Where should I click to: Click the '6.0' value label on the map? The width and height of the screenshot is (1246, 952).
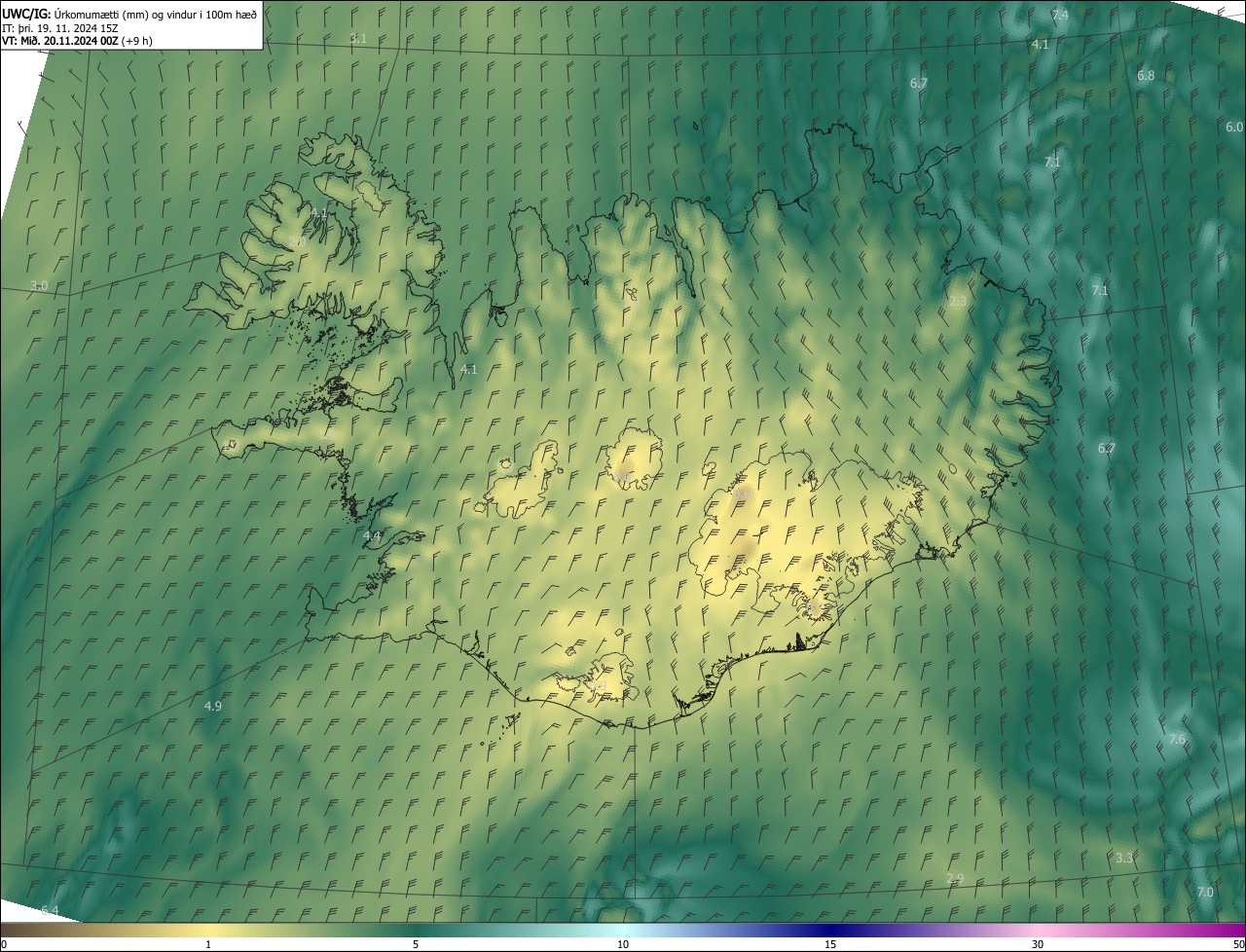click(x=1234, y=128)
